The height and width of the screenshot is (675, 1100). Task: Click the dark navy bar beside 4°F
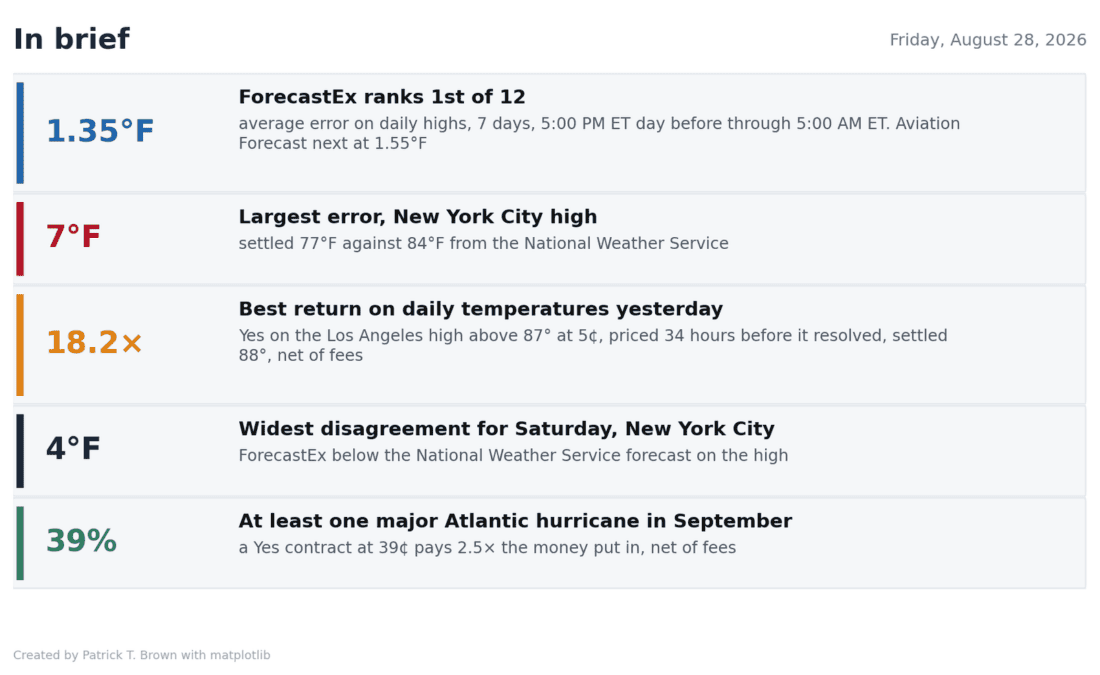20,450
